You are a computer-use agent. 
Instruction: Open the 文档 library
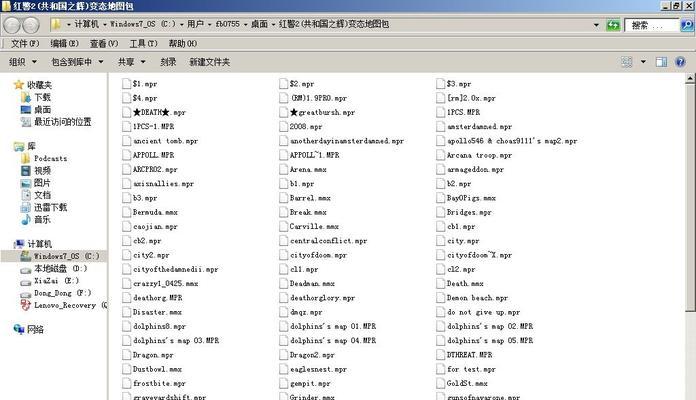[x=36, y=195]
